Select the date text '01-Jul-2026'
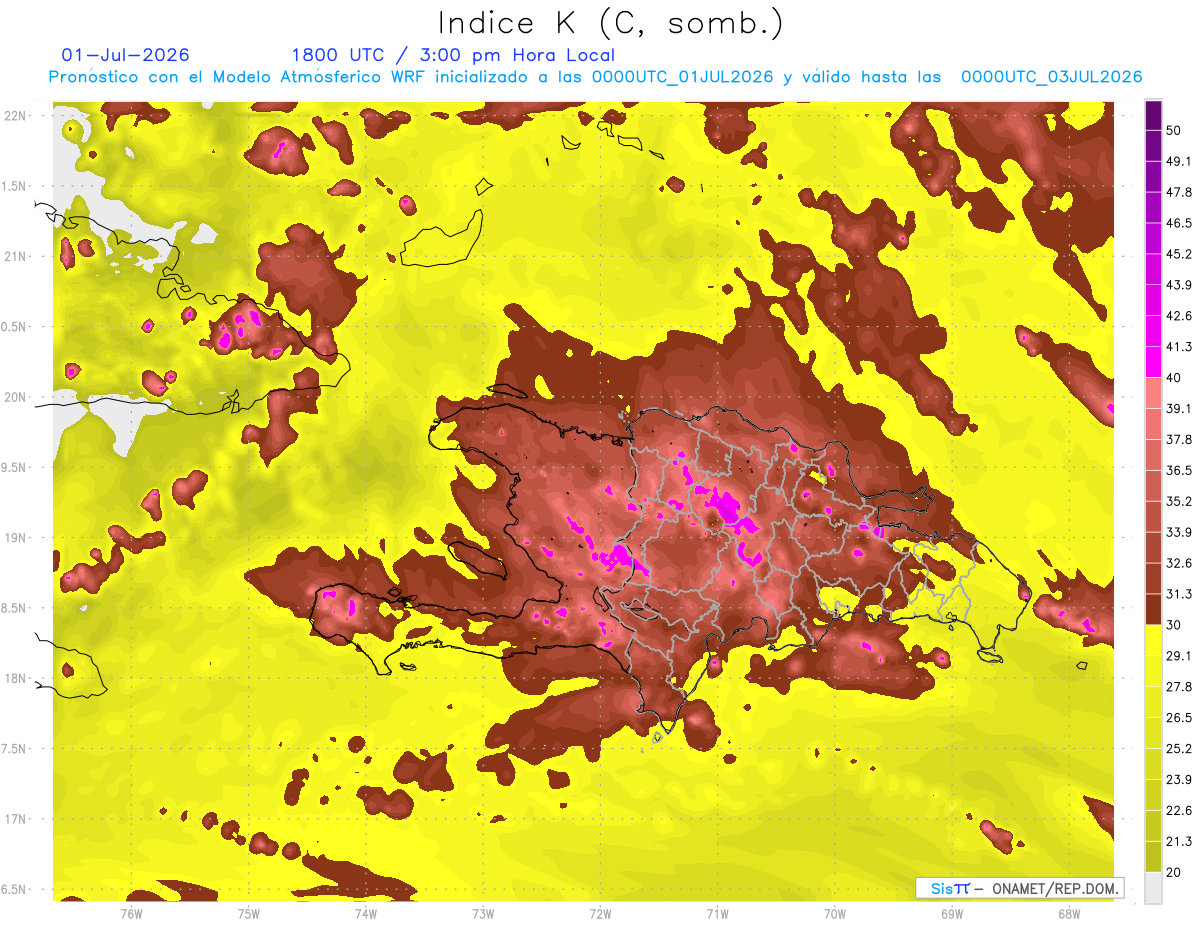This screenshot has height=927, width=1200. [125, 55]
